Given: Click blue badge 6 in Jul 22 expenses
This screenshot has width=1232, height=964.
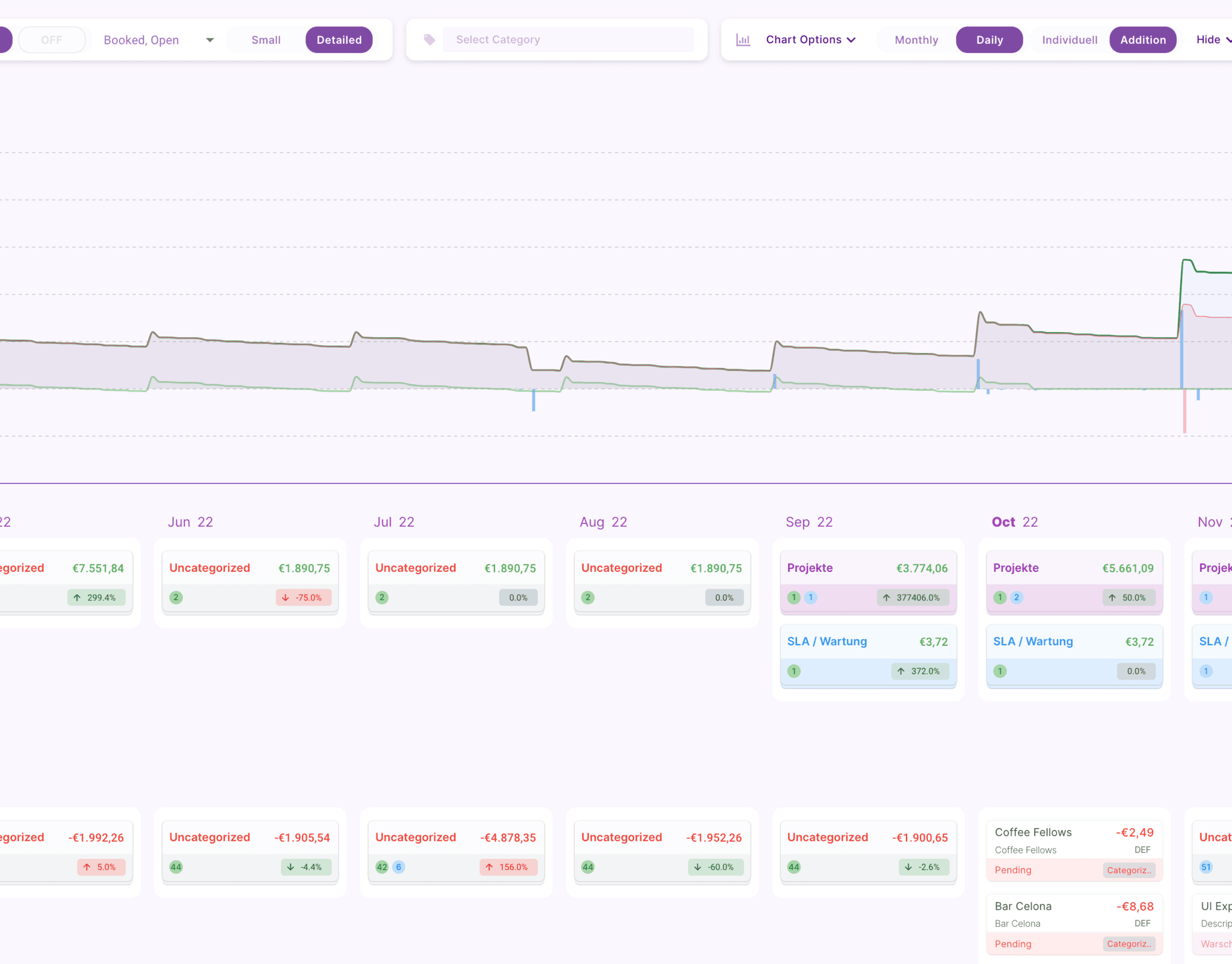Looking at the screenshot, I should click(x=398, y=867).
